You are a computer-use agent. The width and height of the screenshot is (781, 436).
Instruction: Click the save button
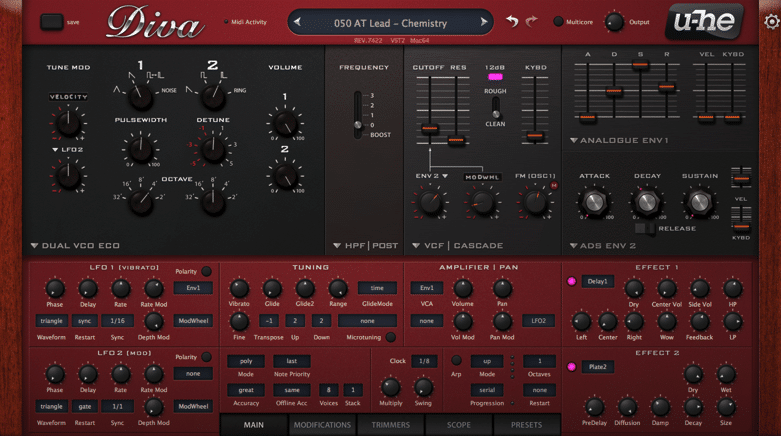pyautogui.click(x=51, y=21)
